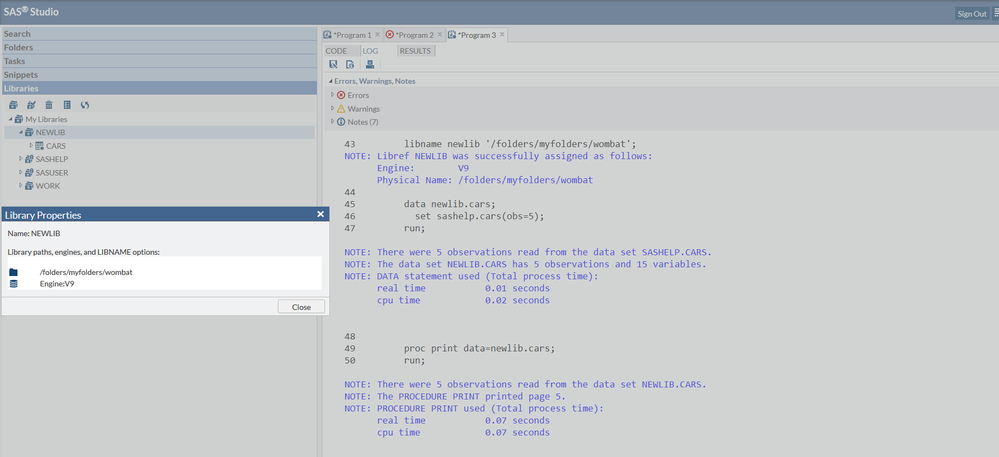Click the New Library icon
This screenshot has height=457, width=999.
coord(13,104)
